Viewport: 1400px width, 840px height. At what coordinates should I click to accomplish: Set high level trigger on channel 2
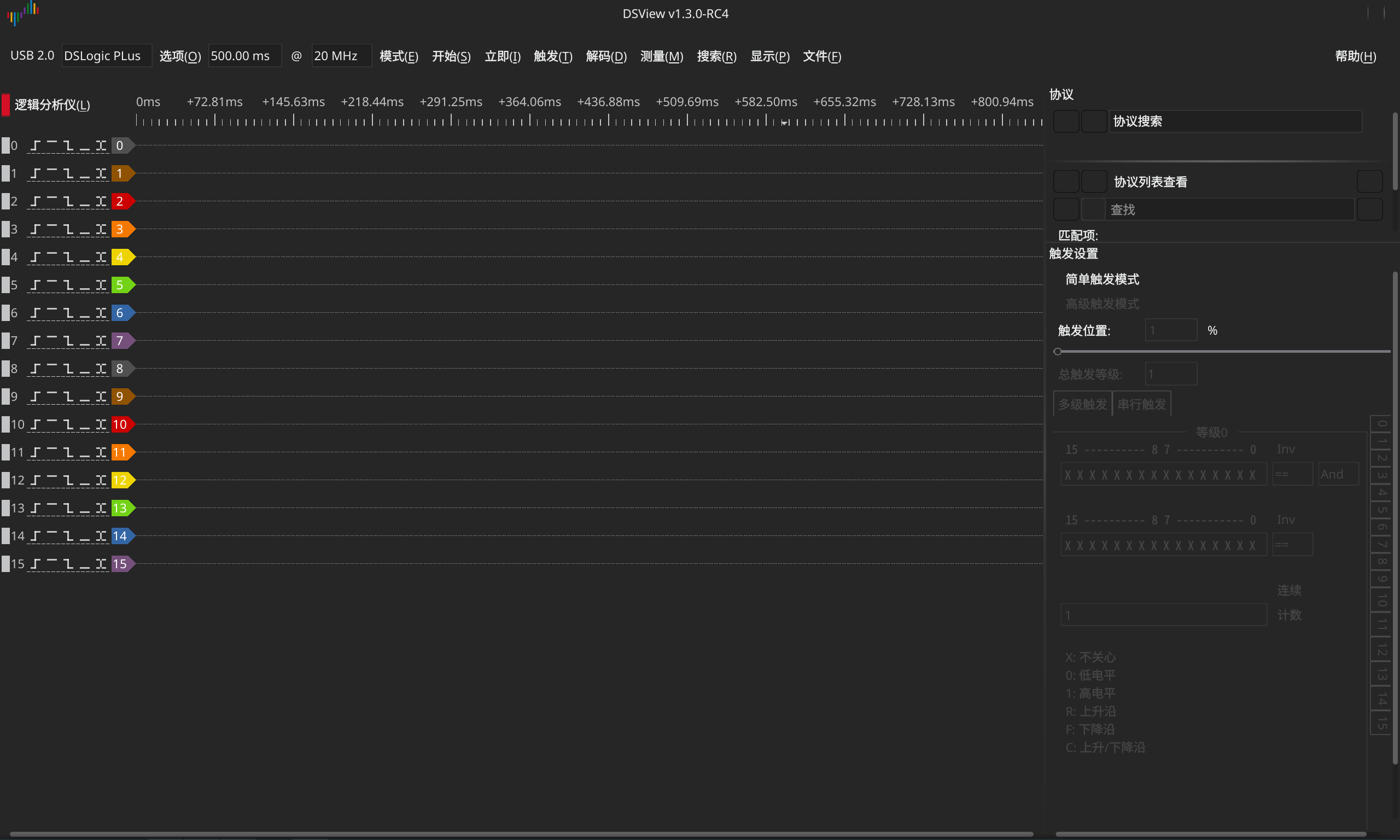tap(51, 201)
